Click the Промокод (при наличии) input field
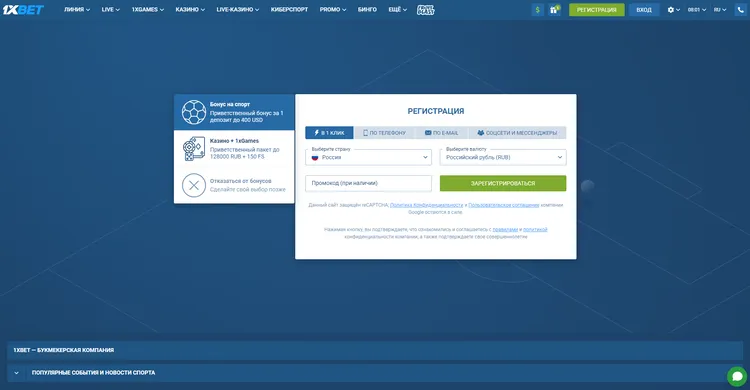This screenshot has width=750, height=390. [x=368, y=183]
